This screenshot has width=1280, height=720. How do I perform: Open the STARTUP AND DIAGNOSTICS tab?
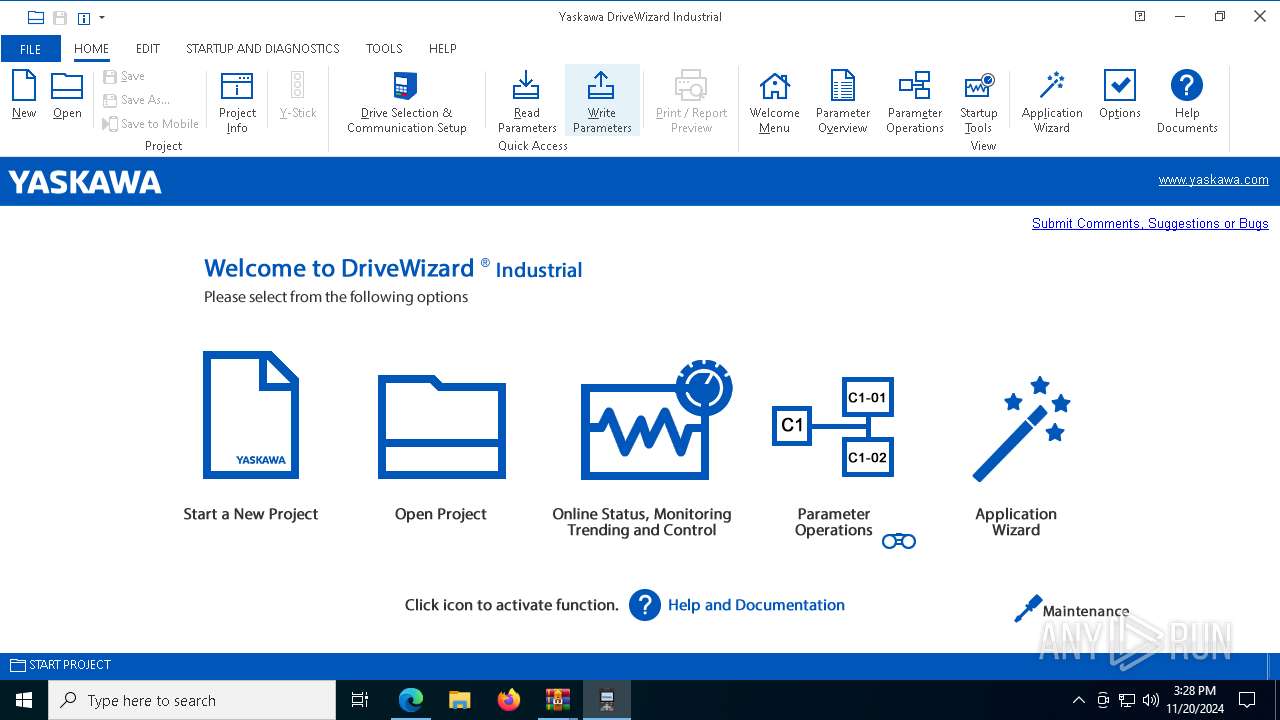pos(263,49)
